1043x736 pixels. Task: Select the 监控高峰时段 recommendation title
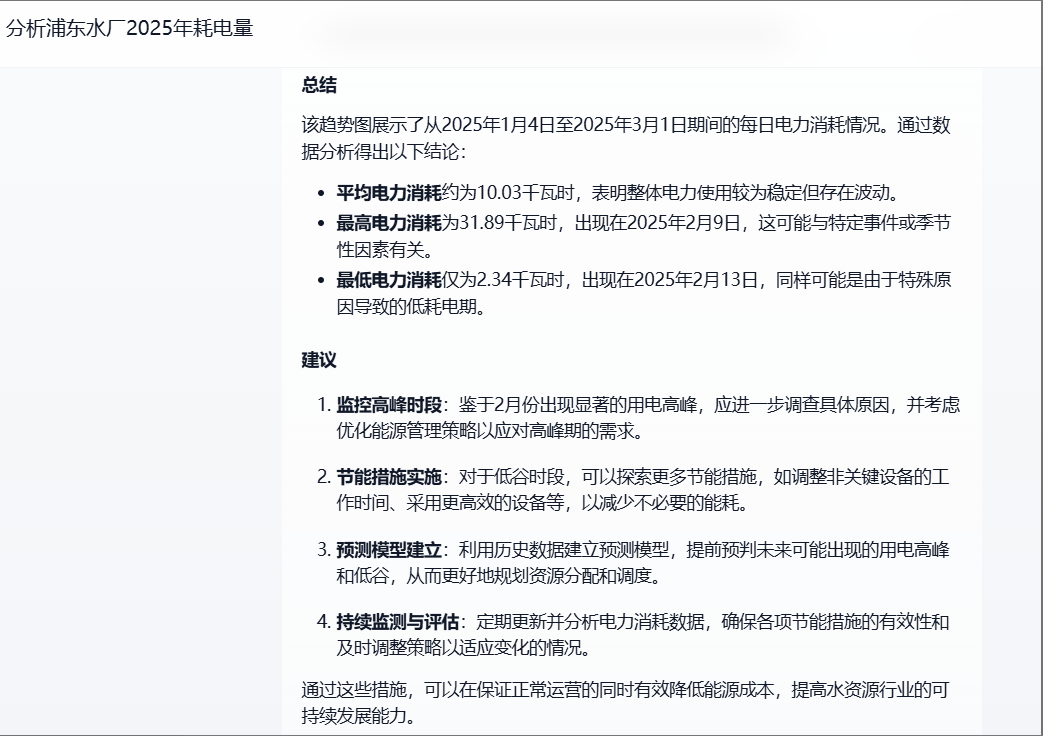click(x=388, y=405)
